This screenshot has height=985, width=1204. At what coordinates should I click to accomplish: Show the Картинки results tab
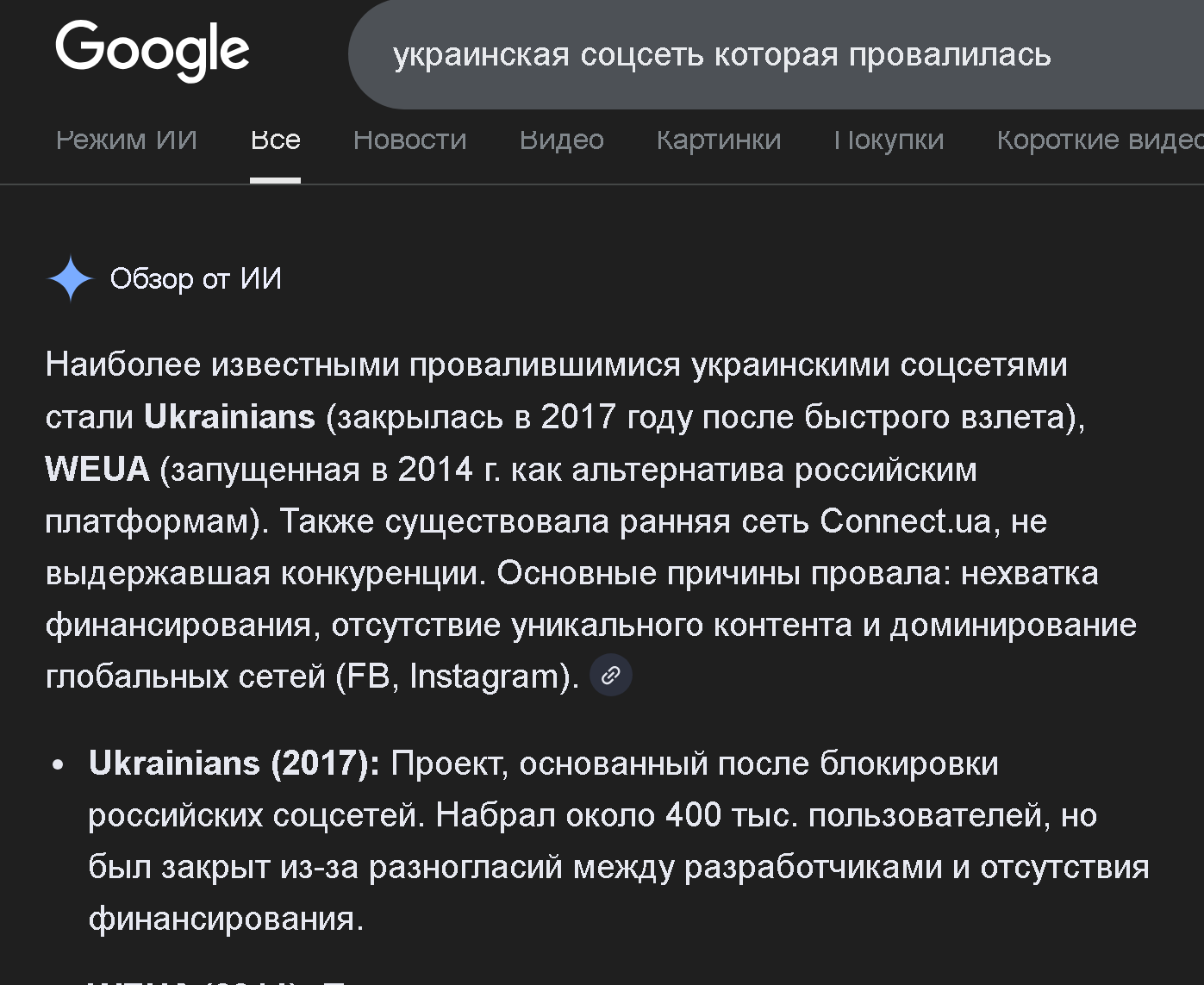(718, 140)
